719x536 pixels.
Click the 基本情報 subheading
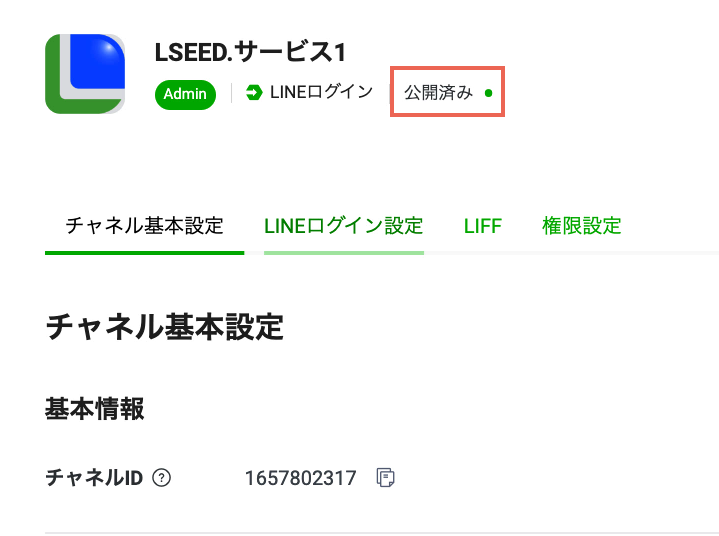point(94,408)
